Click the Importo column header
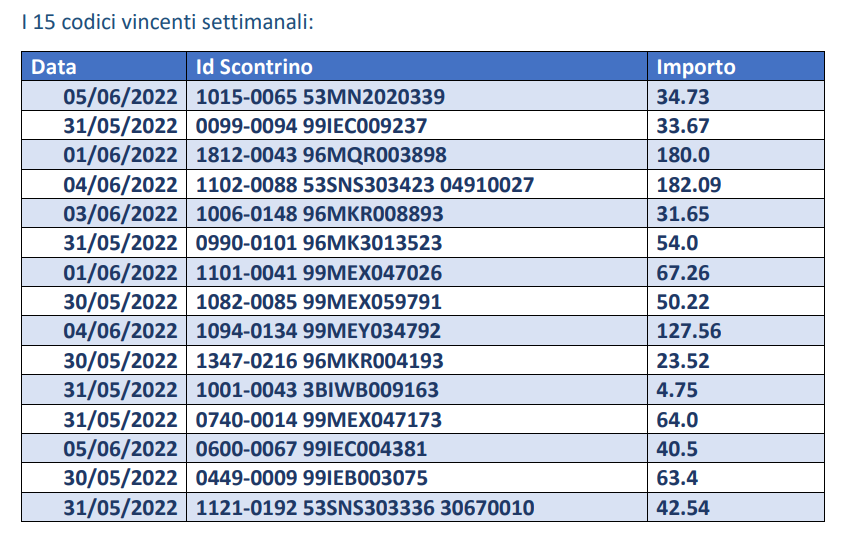 (696, 67)
